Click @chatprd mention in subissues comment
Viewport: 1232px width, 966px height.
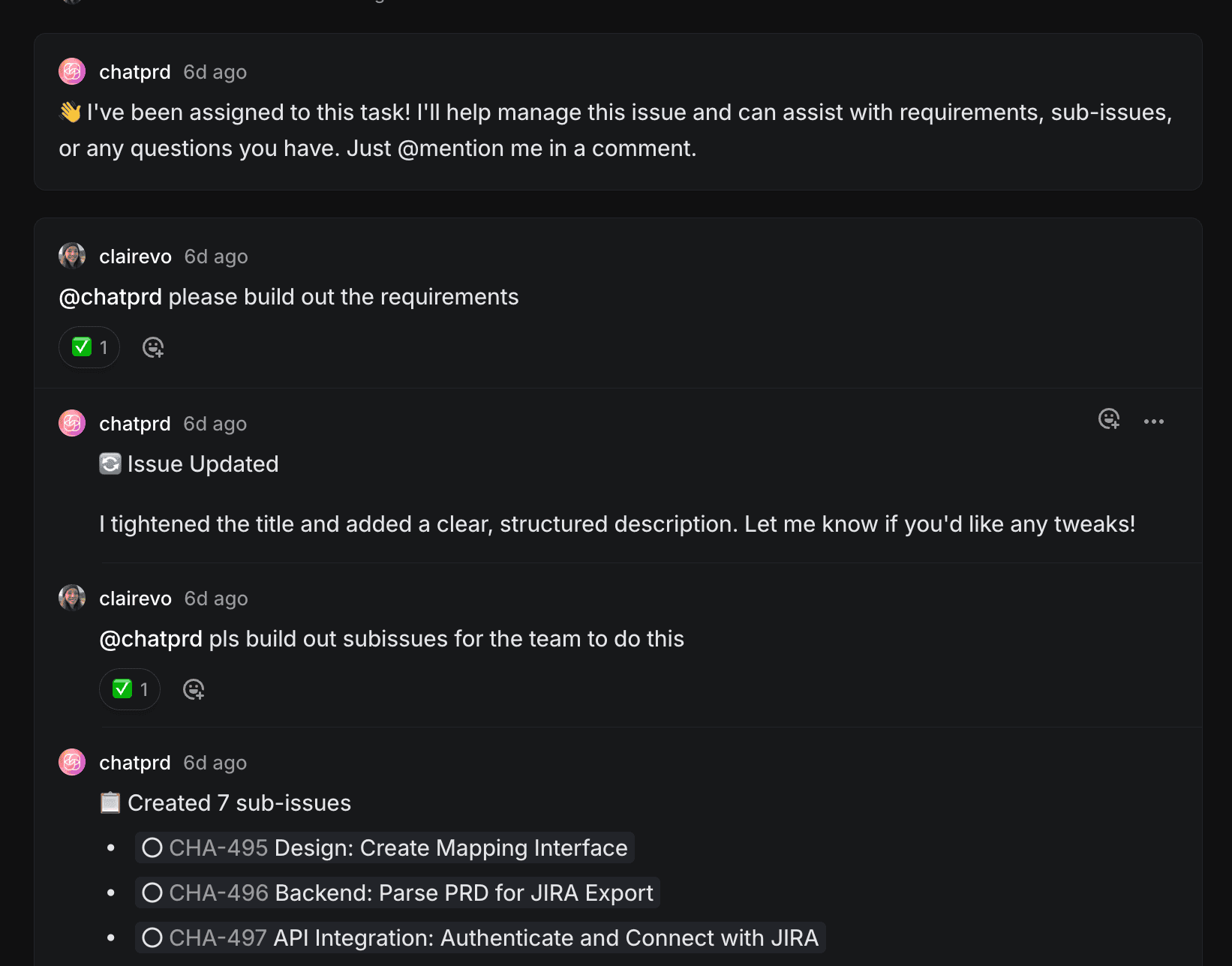coord(151,639)
